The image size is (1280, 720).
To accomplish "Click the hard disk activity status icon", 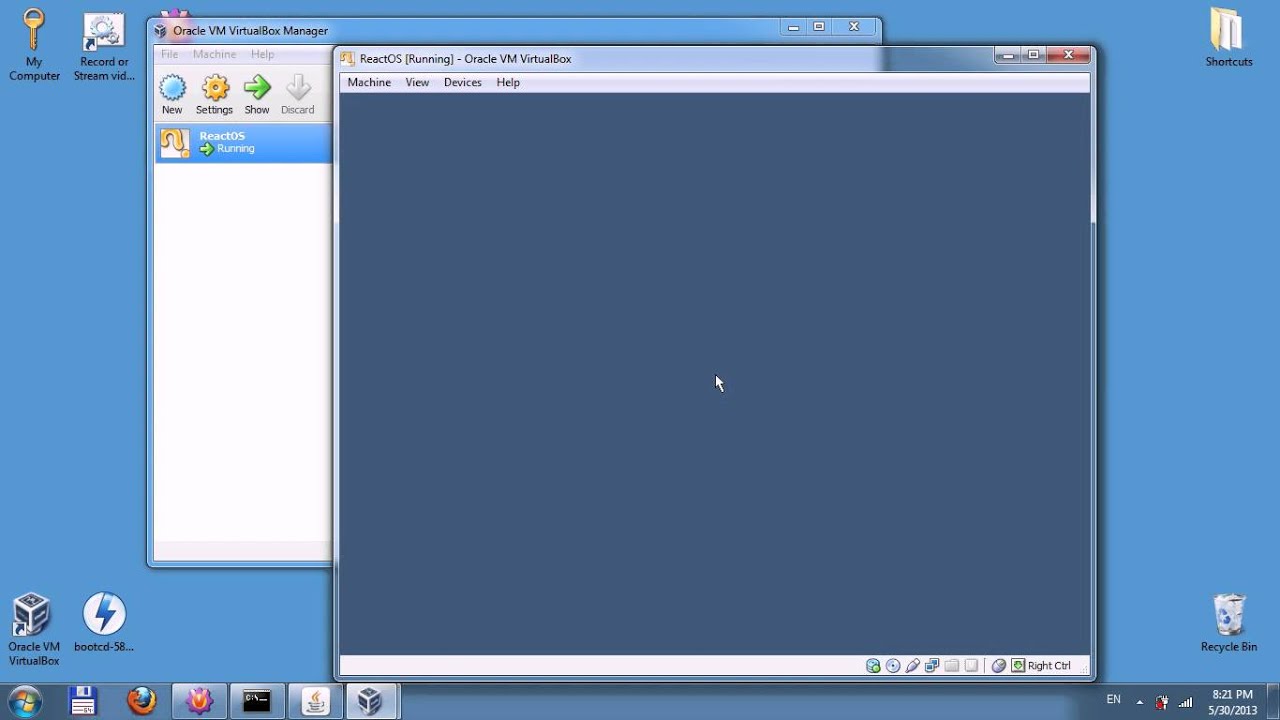I will 873,665.
